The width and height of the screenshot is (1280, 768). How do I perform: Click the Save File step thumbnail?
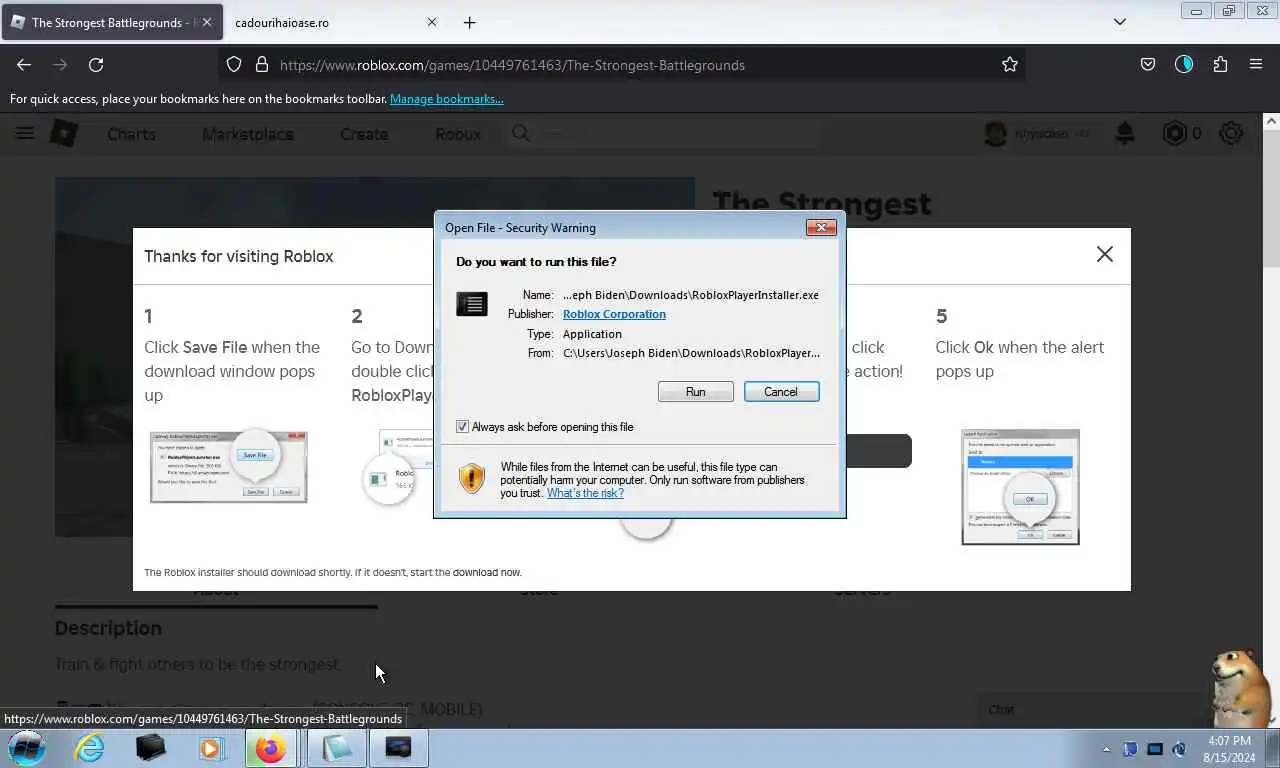[229, 467]
